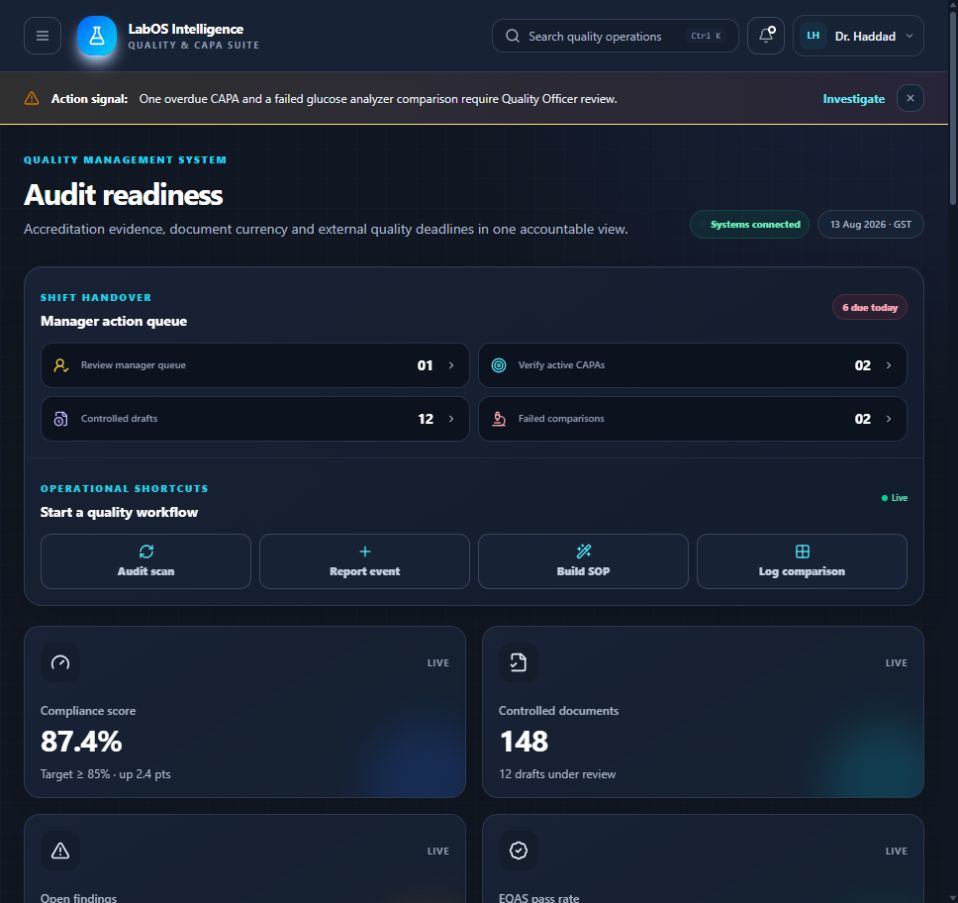The image size is (958, 903).
Task: Click the warning triangle in action signal banner
Action: click(x=32, y=98)
